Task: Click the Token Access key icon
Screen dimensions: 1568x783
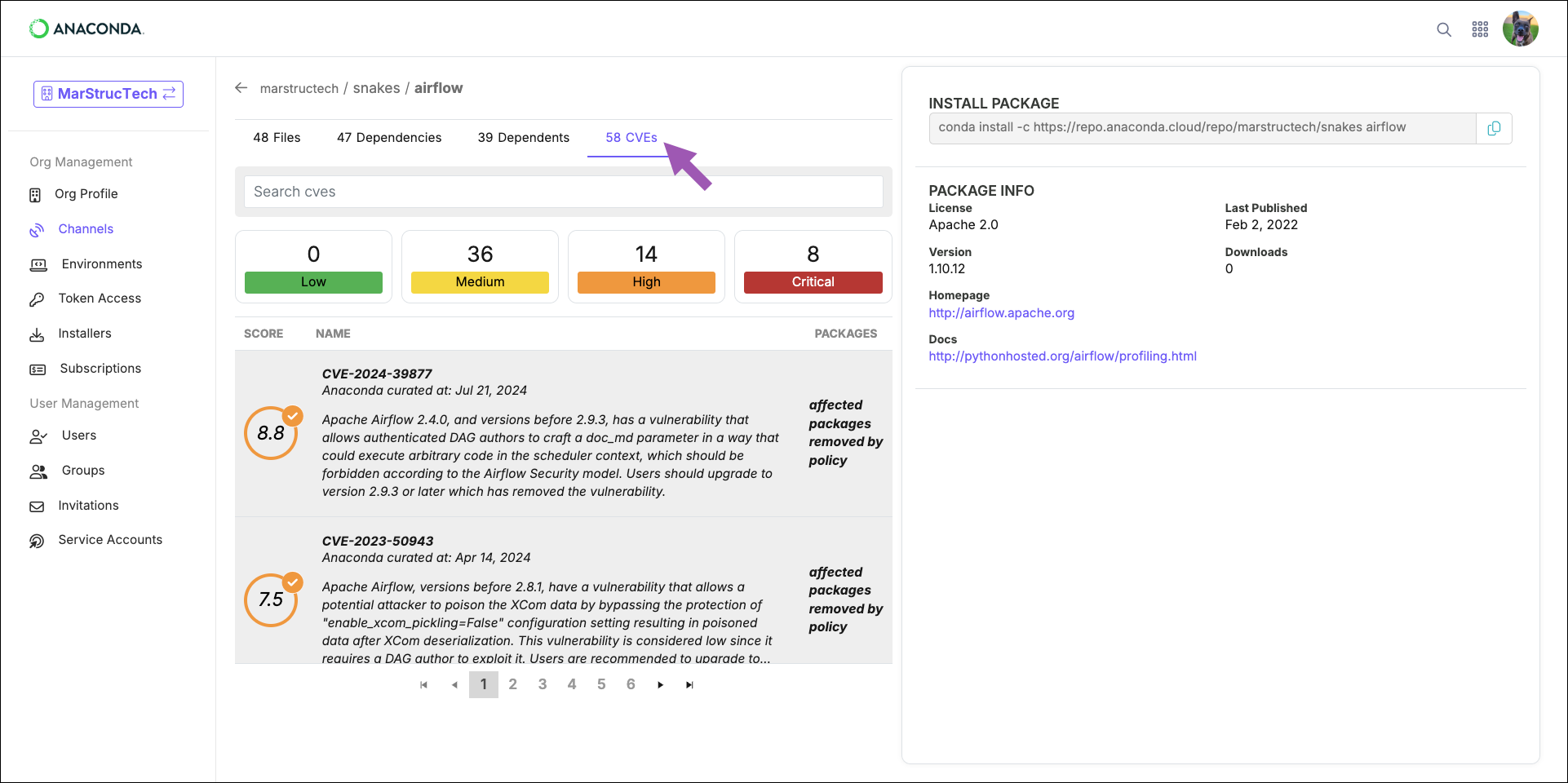Action: [37, 299]
